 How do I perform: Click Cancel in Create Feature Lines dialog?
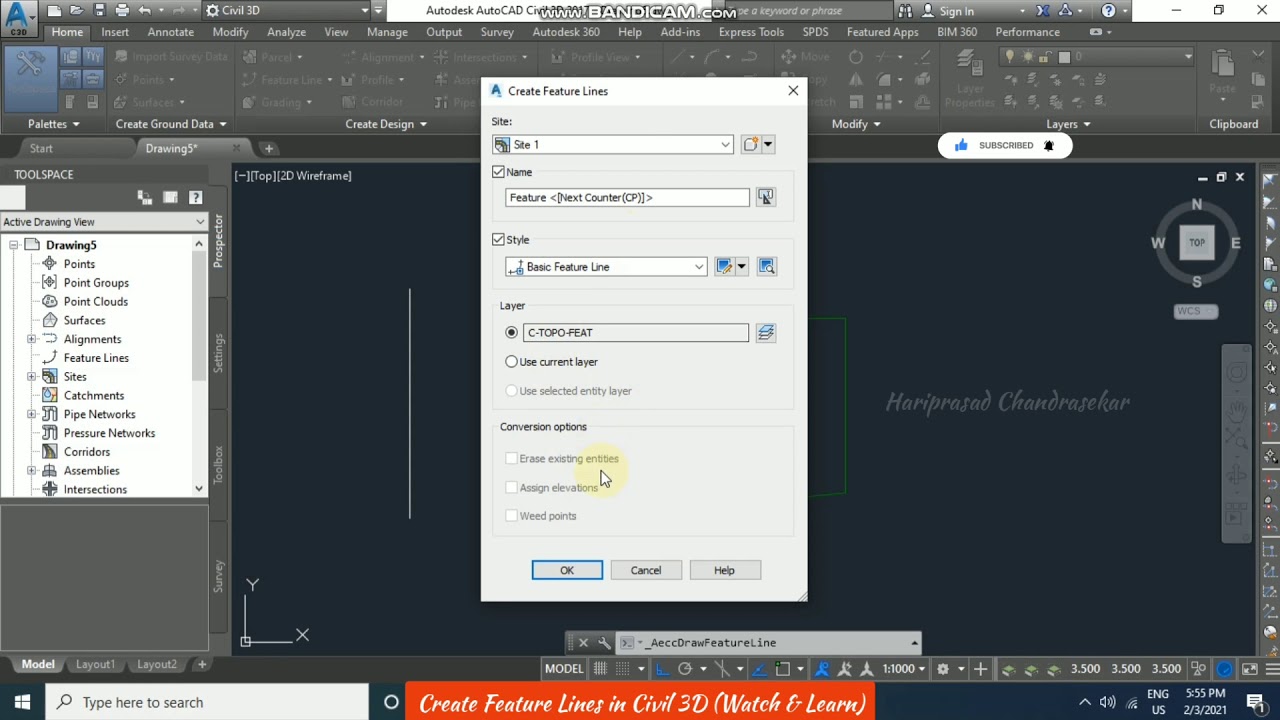[x=646, y=570]
